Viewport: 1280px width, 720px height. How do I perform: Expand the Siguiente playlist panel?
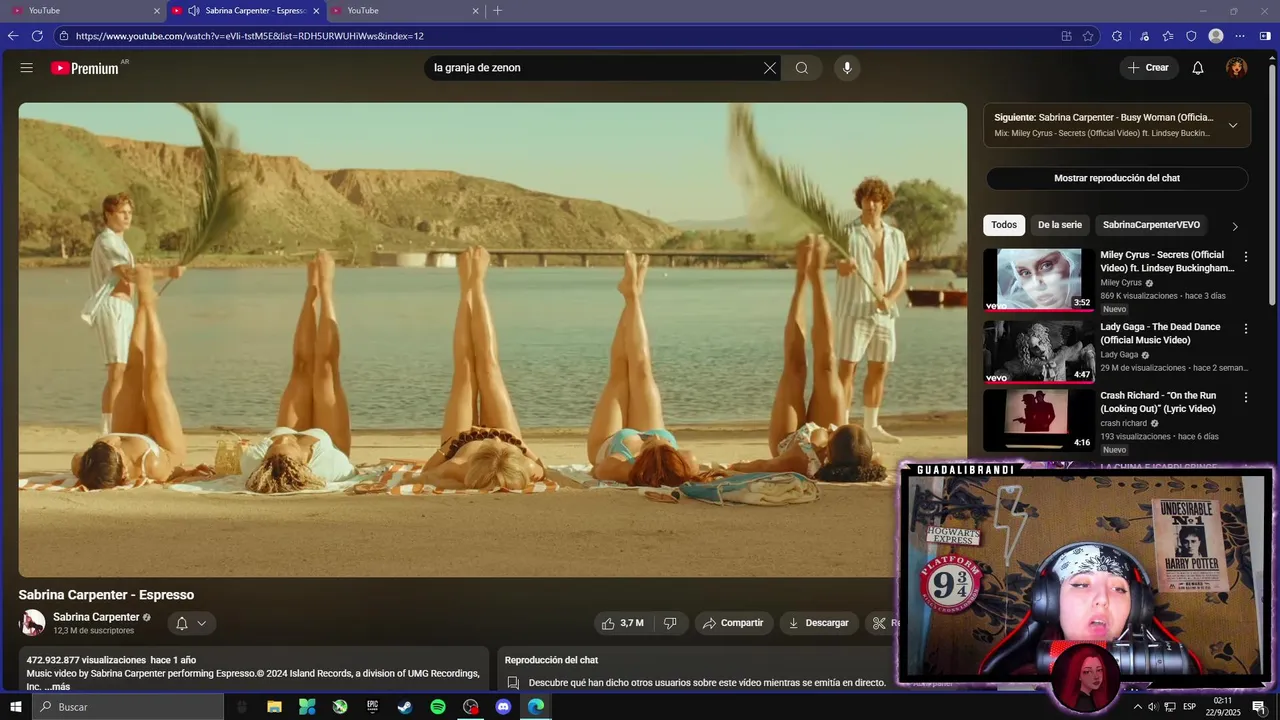pos(1232,125)
